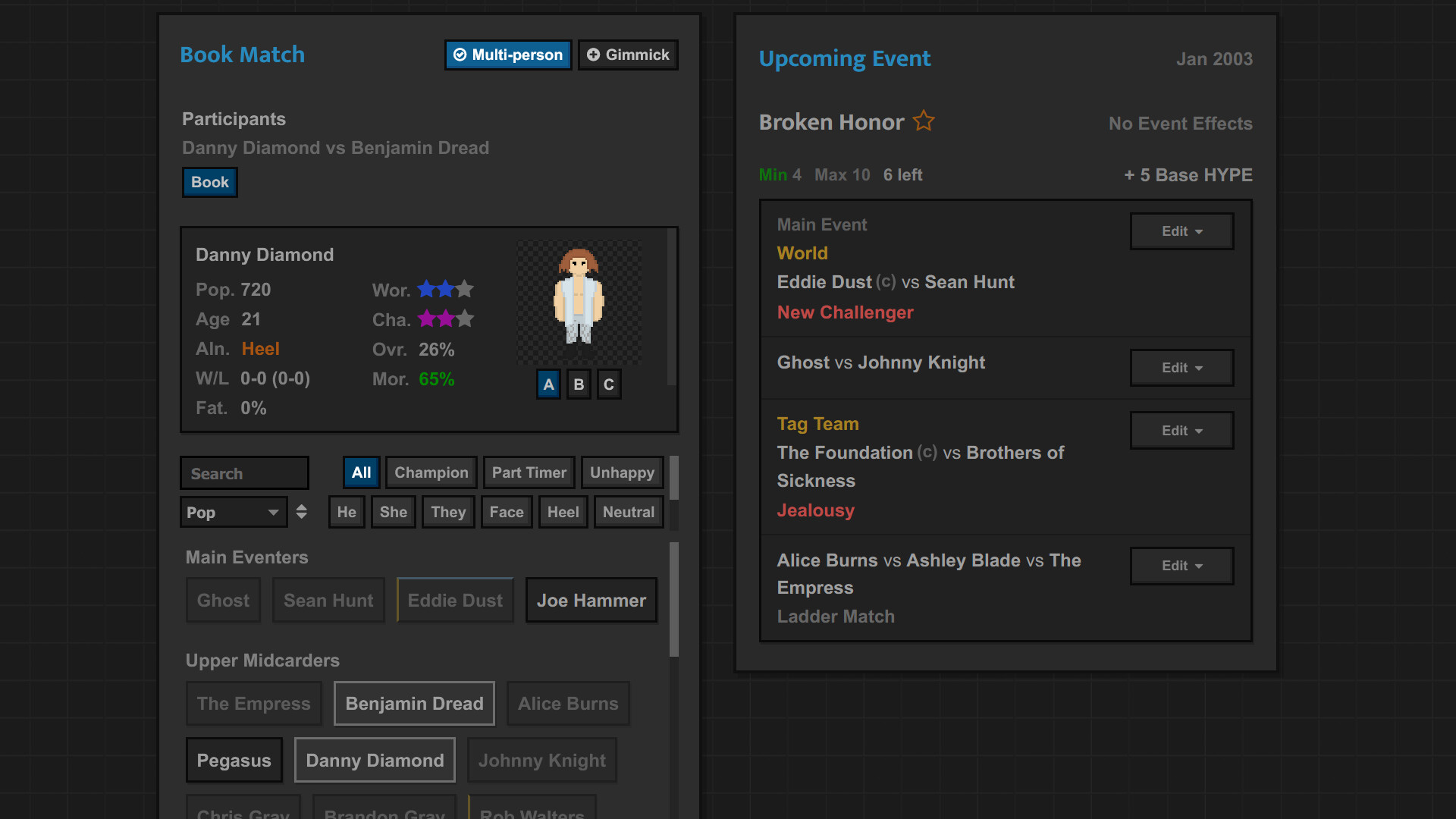Expand the Edit dropdown for Ghost vs Johnny Knight

[x=1183, y=366]
